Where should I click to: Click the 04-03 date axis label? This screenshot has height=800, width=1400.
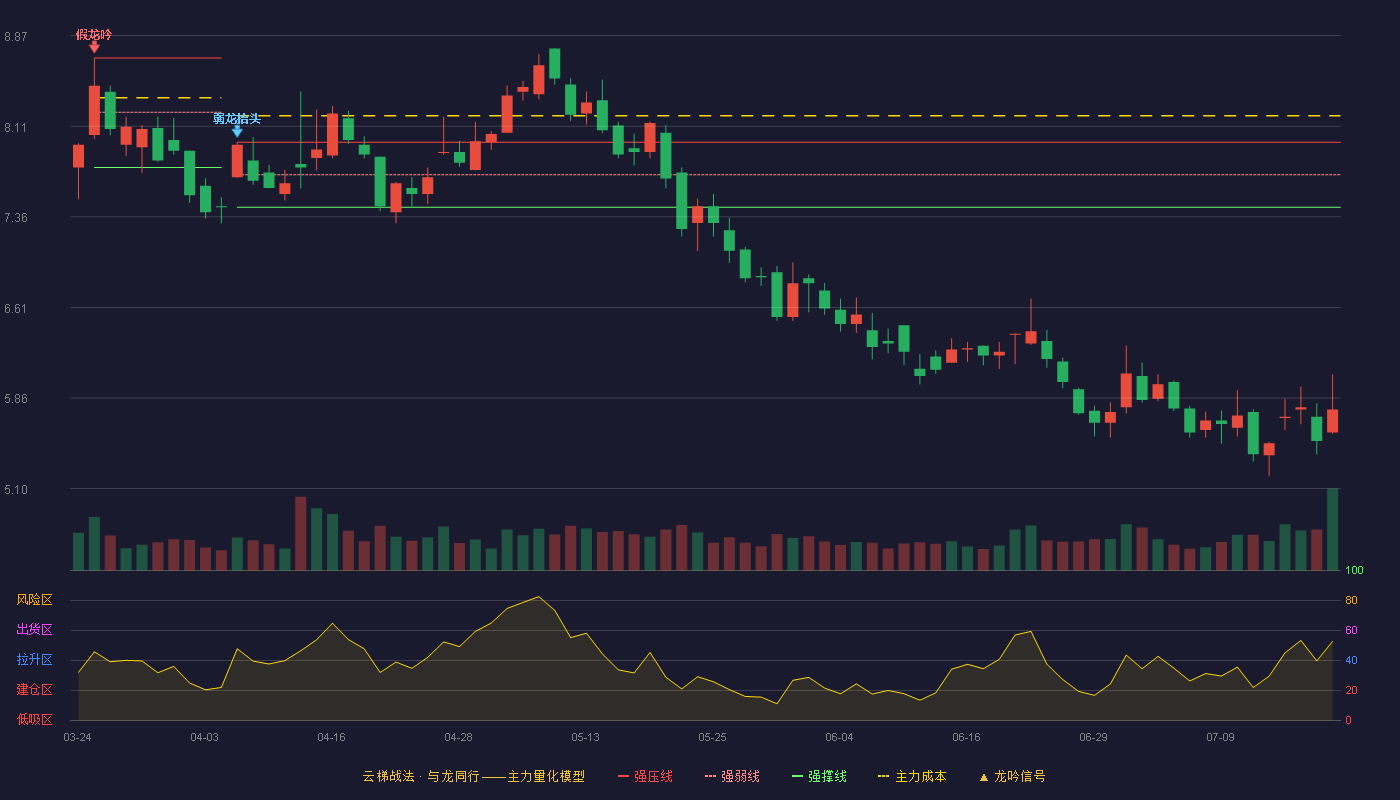click(x=204, y=737)
